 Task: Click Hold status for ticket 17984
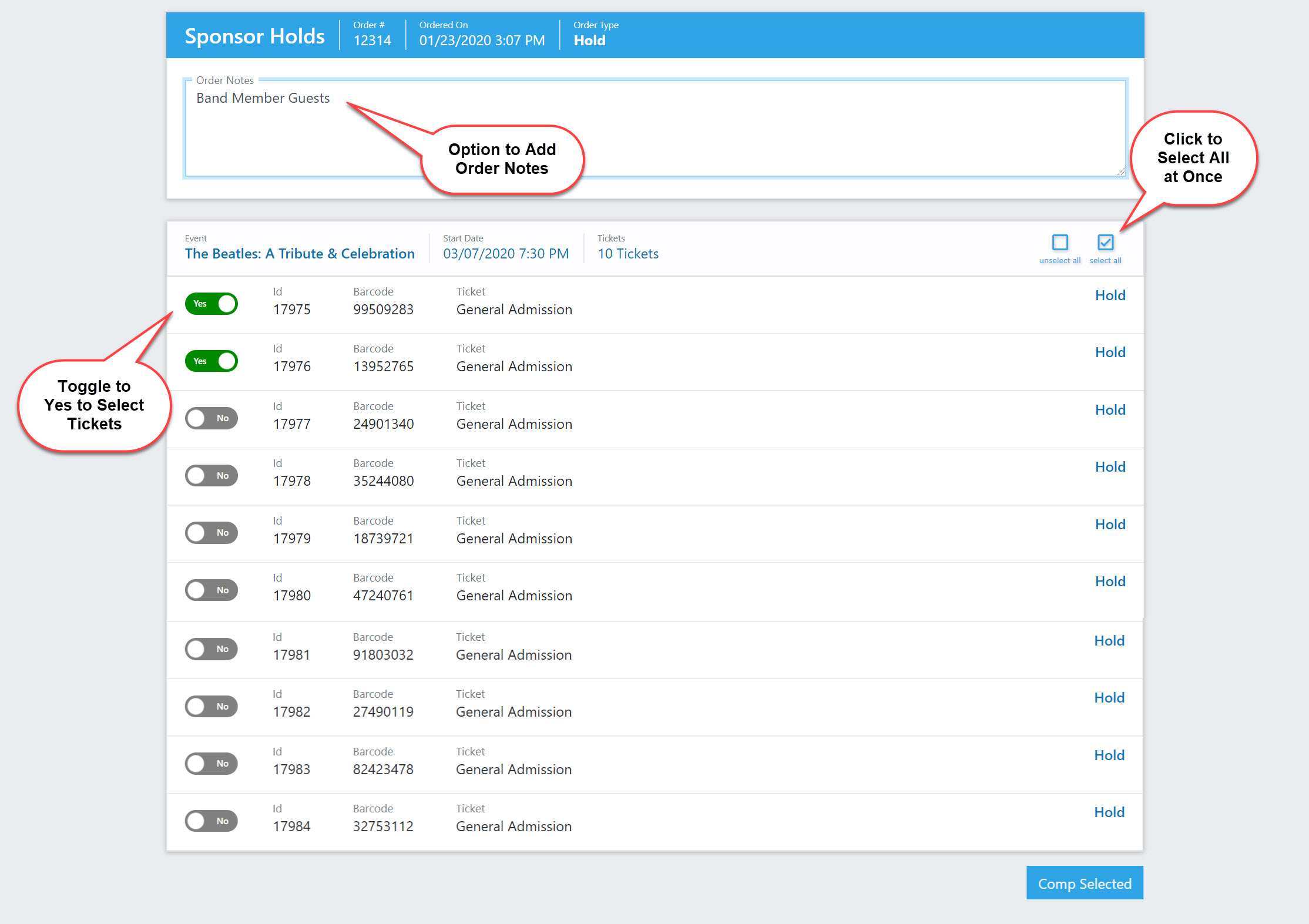coord(1109,812)
